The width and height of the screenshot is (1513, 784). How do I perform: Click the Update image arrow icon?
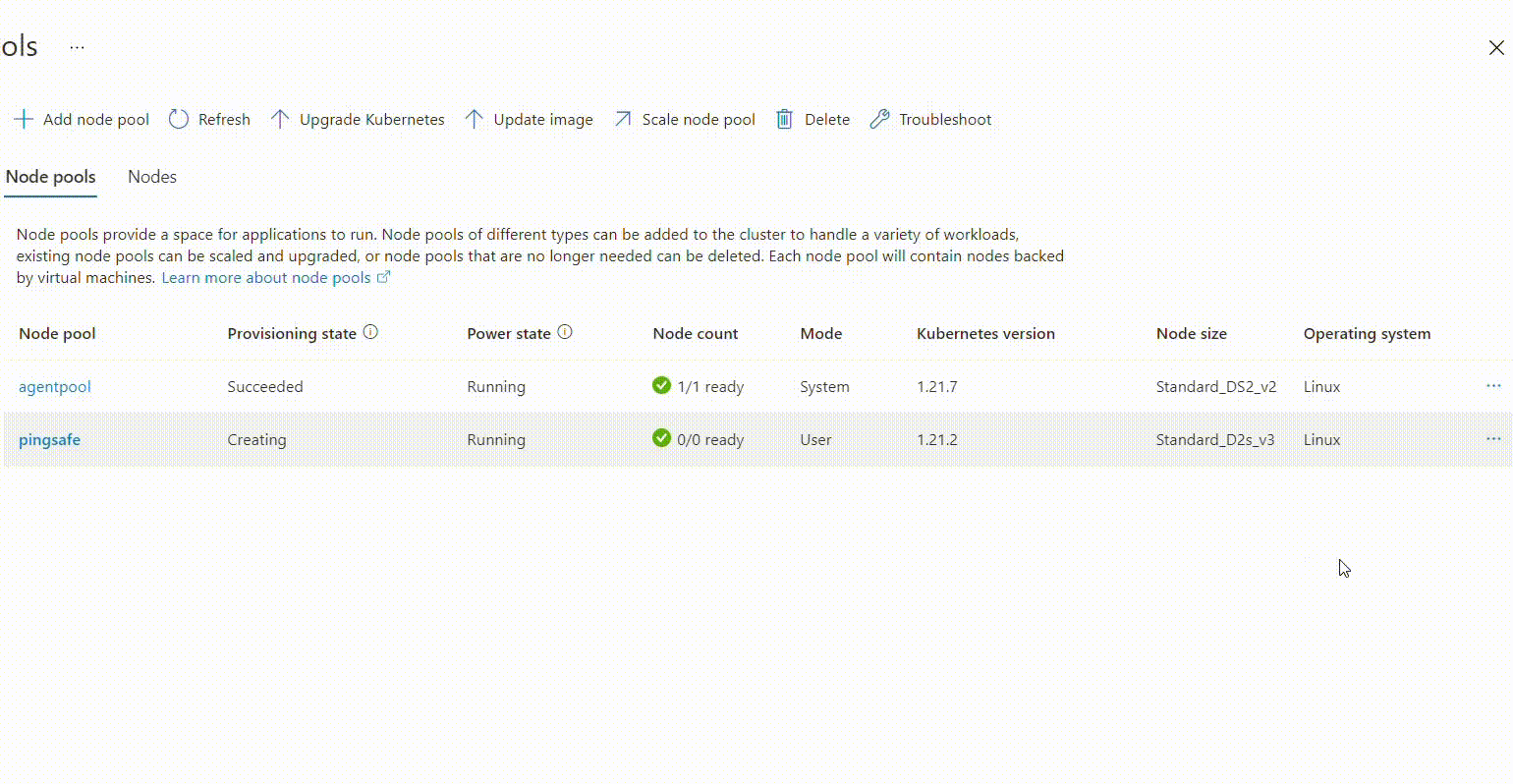point(475,120)
